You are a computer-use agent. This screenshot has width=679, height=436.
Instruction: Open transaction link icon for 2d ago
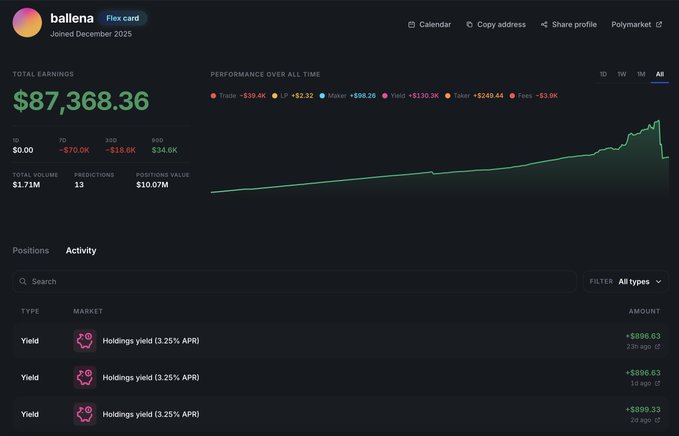coord(658,420)
